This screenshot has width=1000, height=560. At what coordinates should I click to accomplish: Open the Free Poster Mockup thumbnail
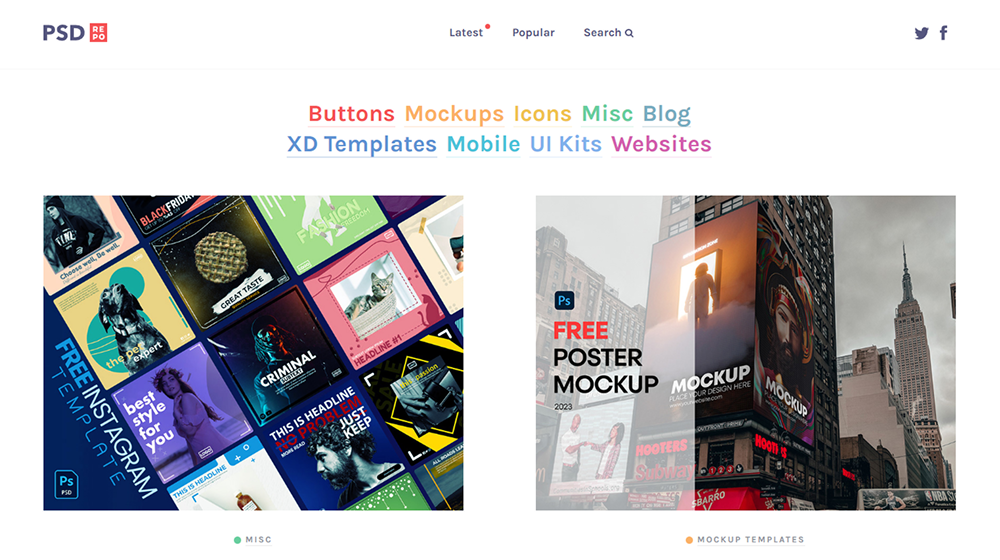(746, 353)
